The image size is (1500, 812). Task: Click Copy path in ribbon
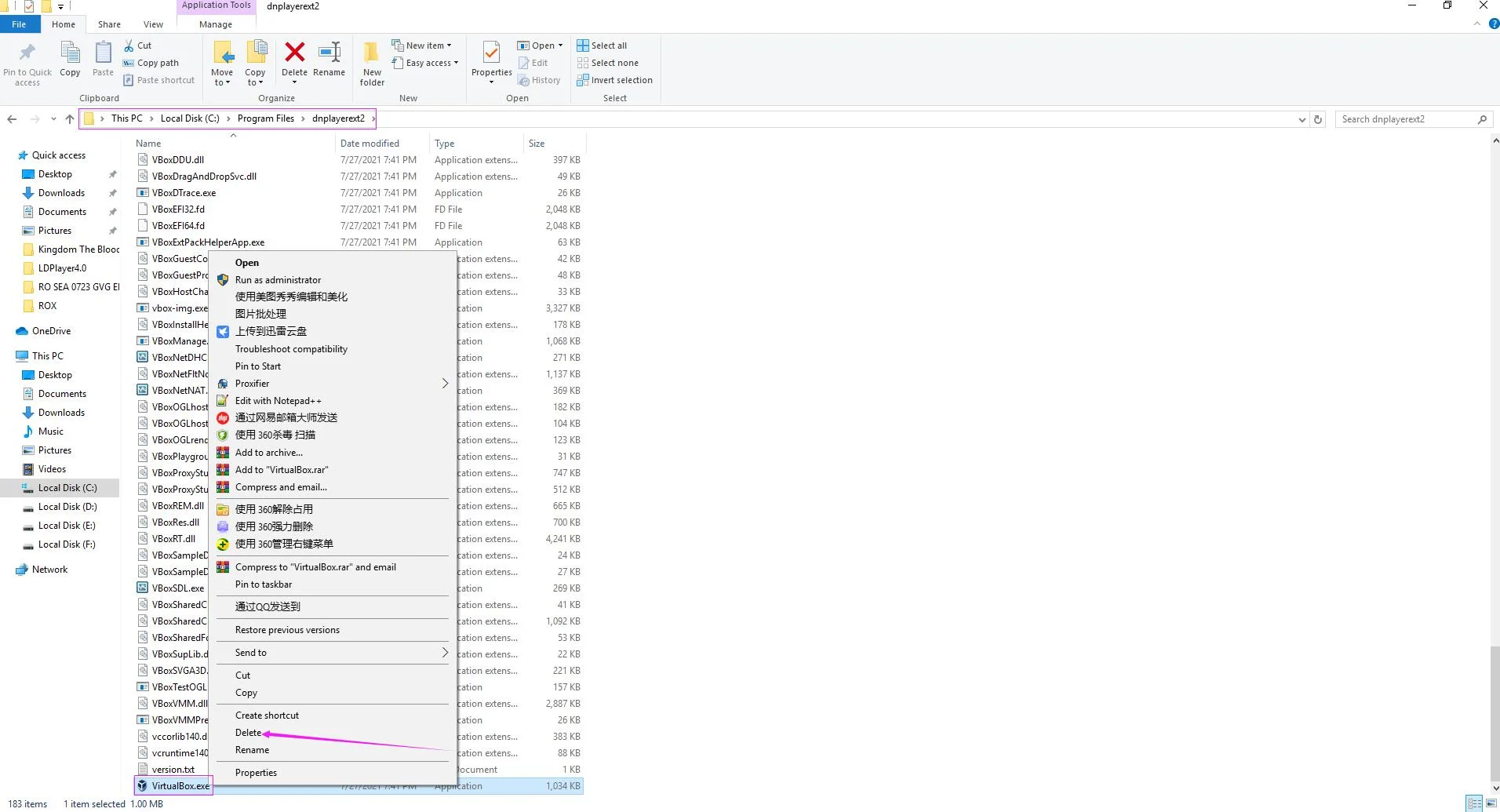coord(151,63)
